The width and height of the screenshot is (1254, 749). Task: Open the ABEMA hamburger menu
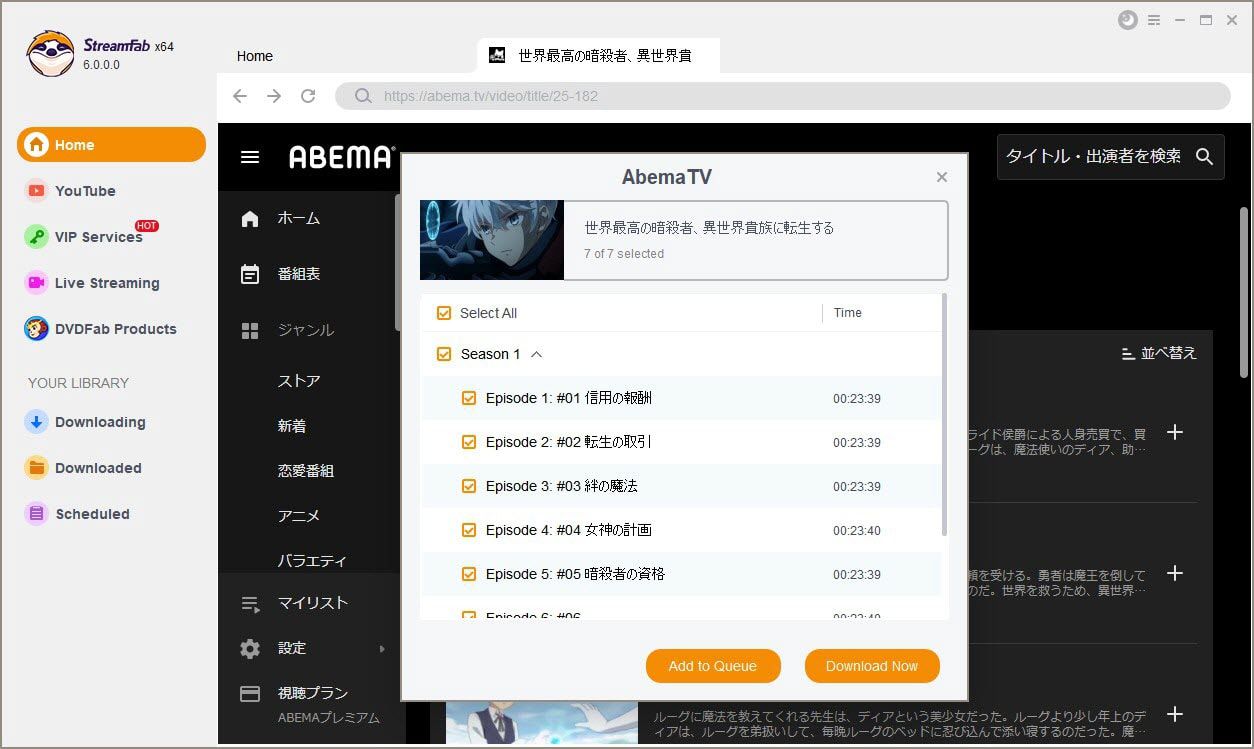coord(250,157)
